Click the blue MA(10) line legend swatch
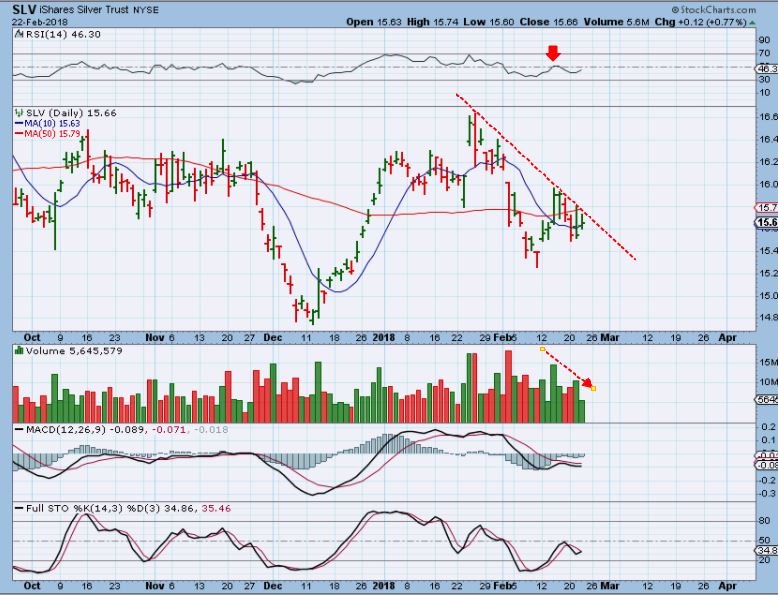Image resolution: width=778 pixels, height=595 pixels. click(x=19, y=124)
